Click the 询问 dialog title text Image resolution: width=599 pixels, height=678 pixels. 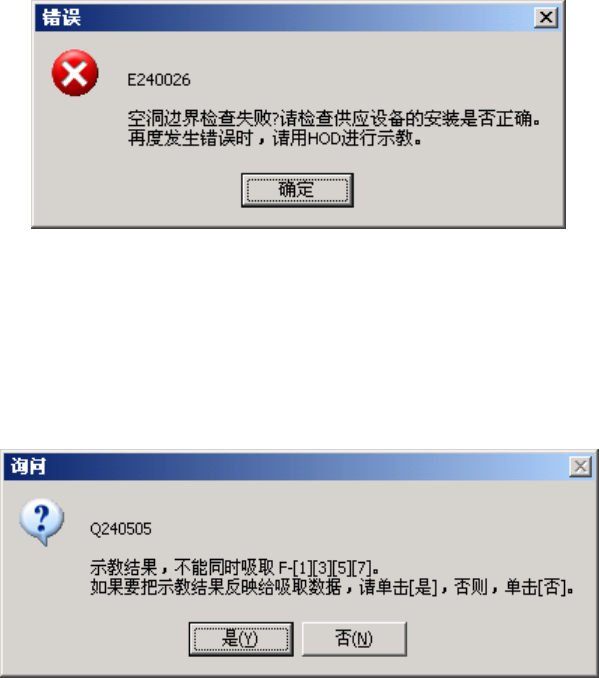[28, 467]
